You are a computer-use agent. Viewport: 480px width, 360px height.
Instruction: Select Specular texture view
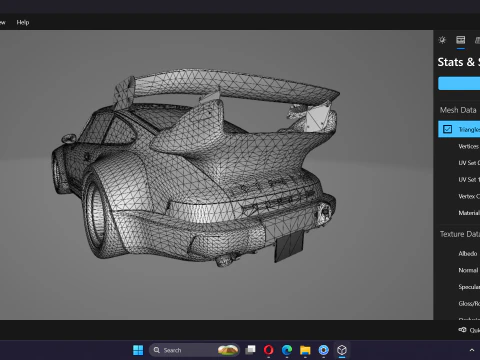pos(469,287)
